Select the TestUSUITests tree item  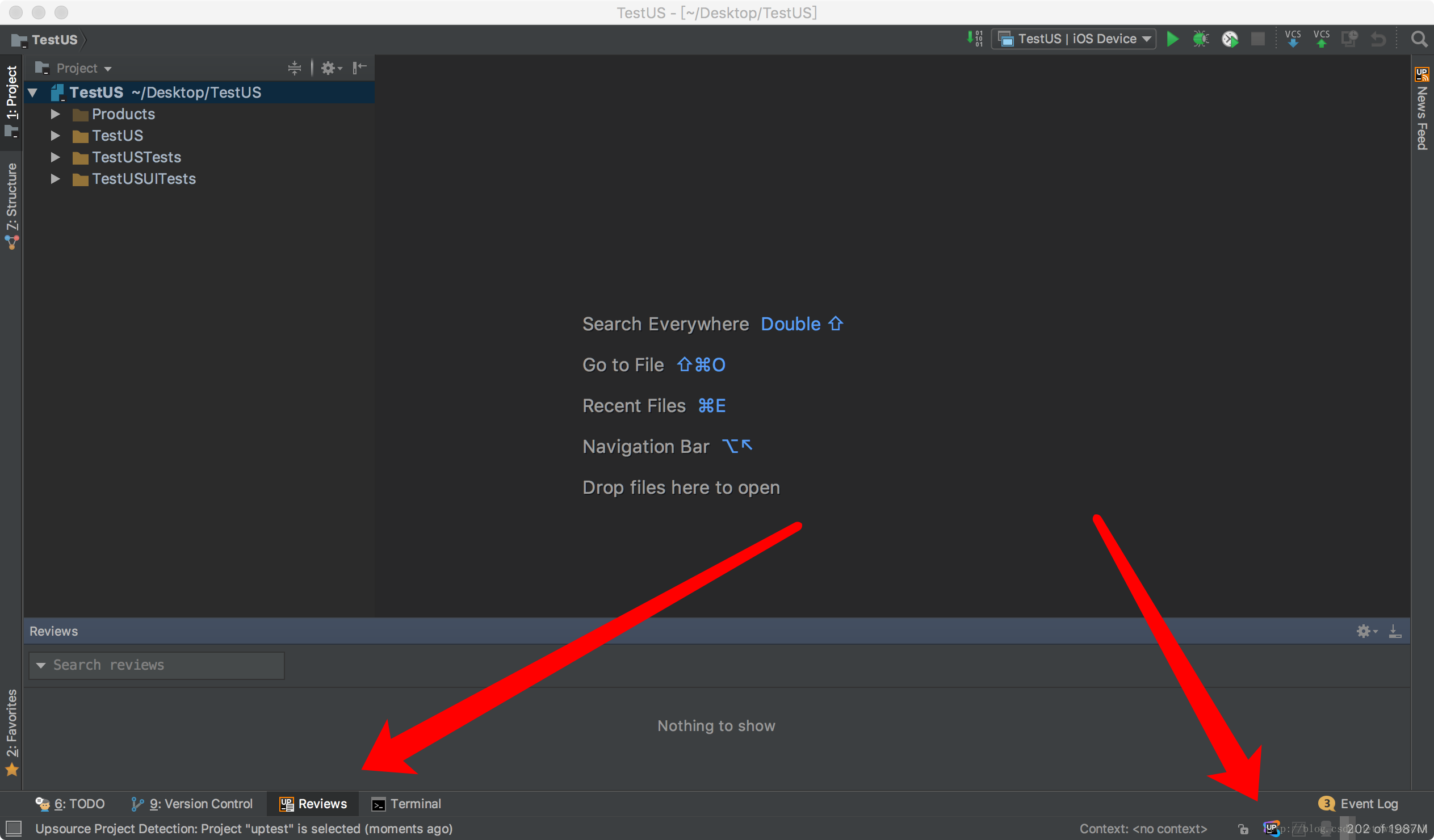pos(144,179)
